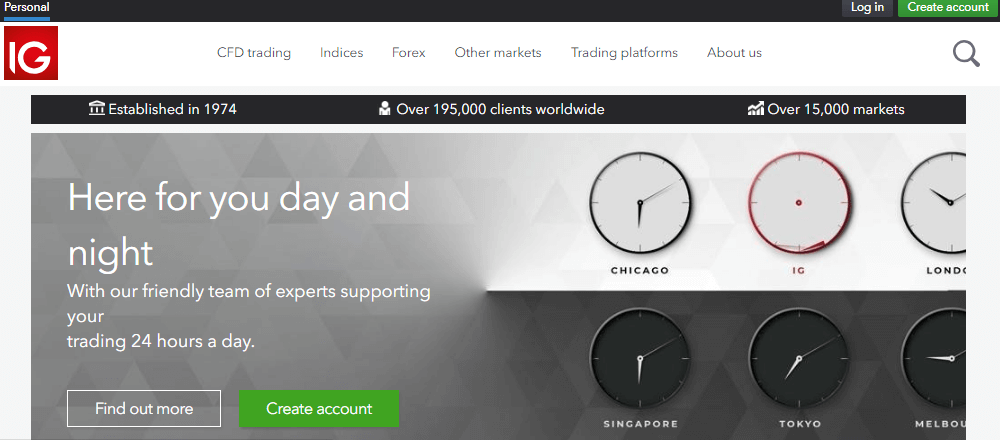Click the person icon beside clients worldwide

(384, 109)
